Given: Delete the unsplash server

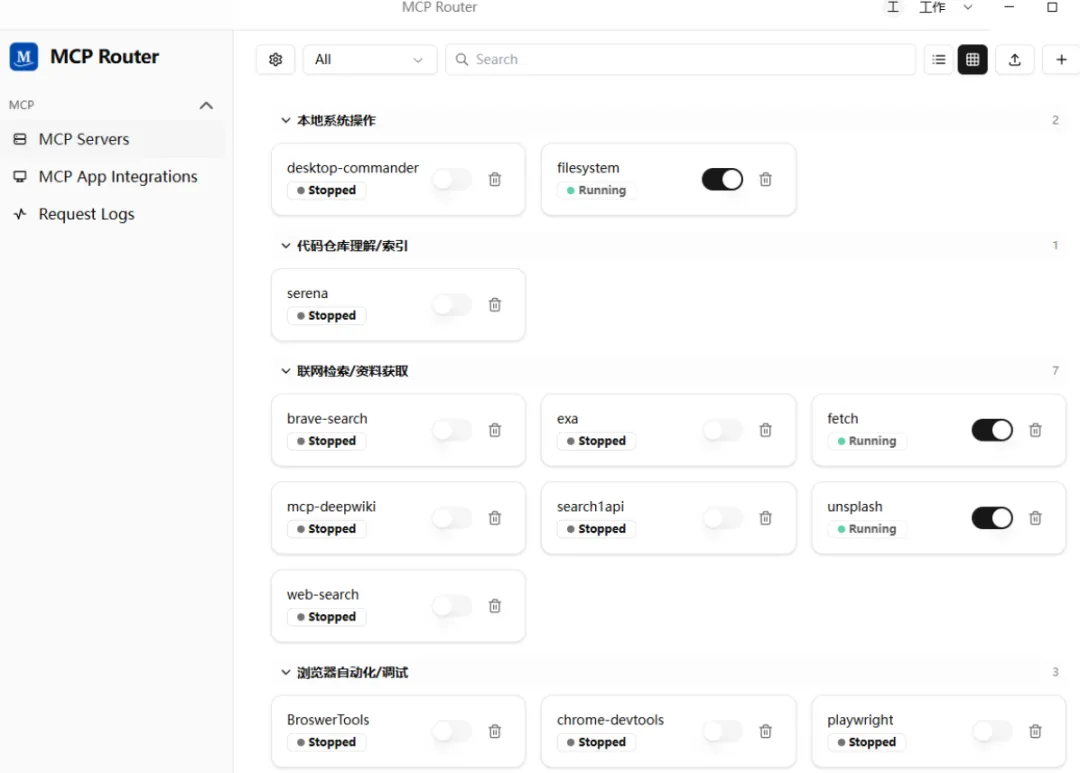Looking at the screenshot, I should pyautogui.click(x=1035, y=518).
